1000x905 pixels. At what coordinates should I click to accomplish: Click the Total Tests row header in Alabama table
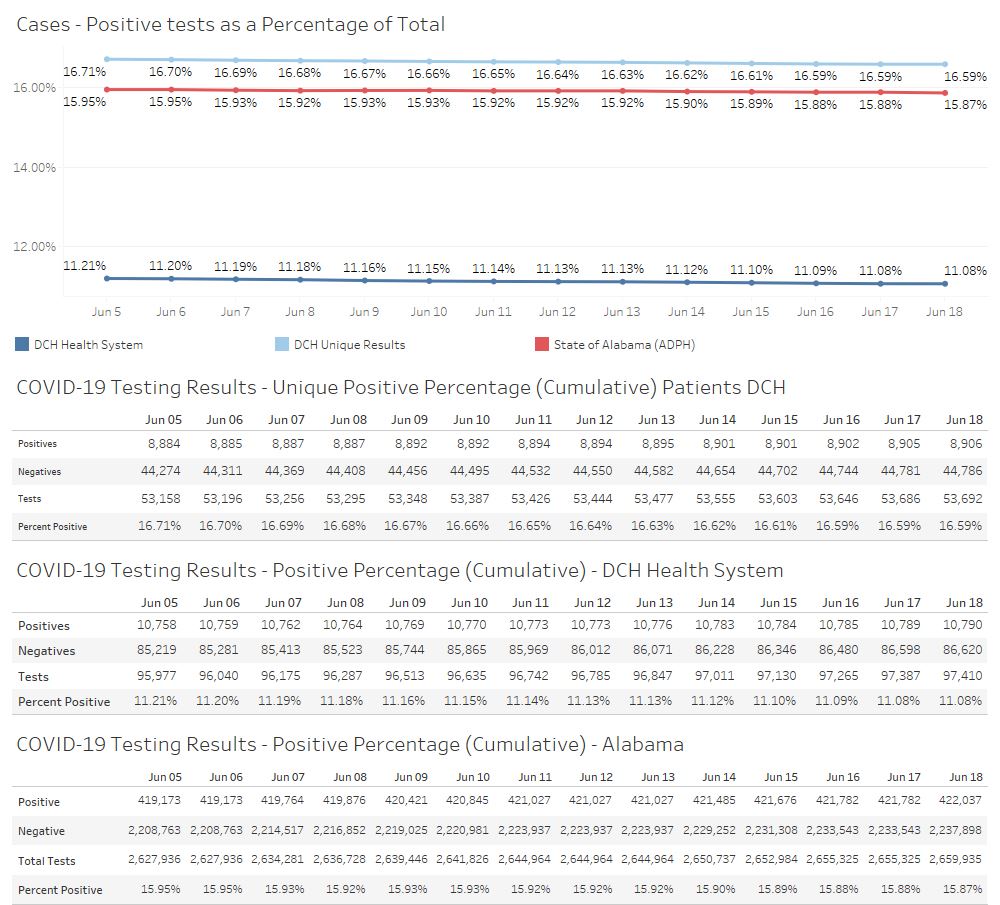(x=47, y=861)
